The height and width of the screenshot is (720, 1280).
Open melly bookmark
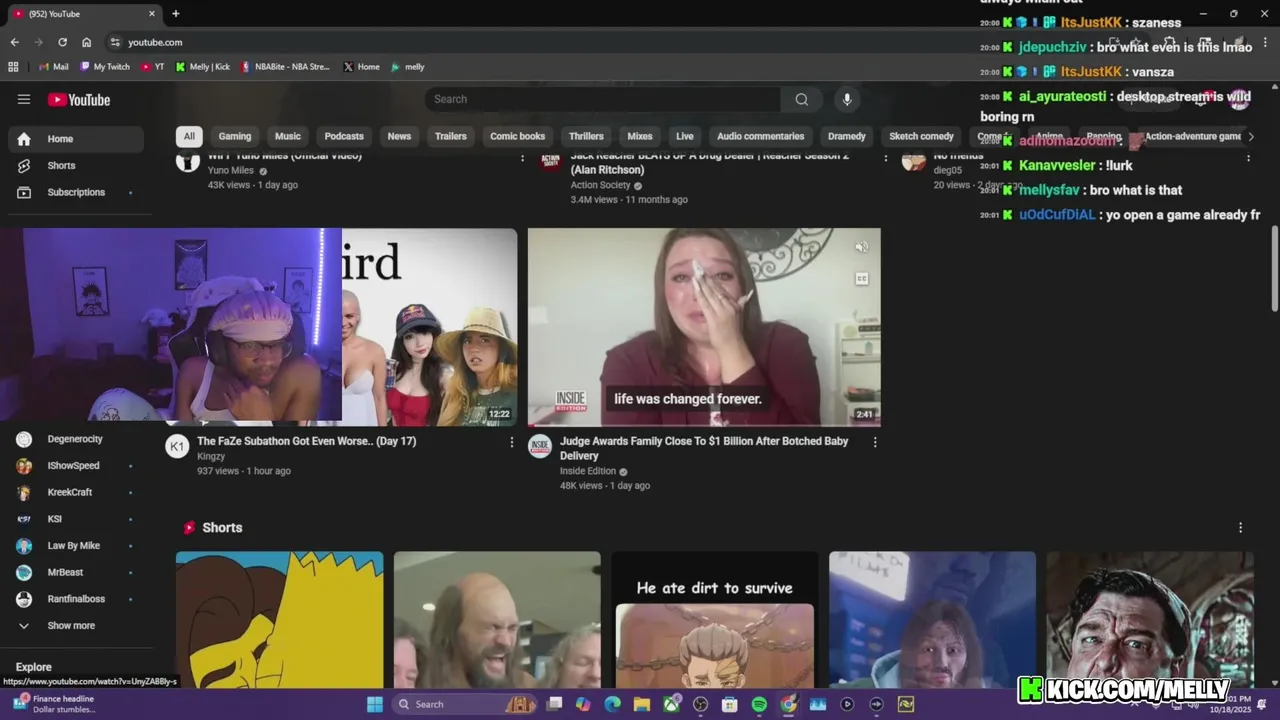(x=408, y=67)
